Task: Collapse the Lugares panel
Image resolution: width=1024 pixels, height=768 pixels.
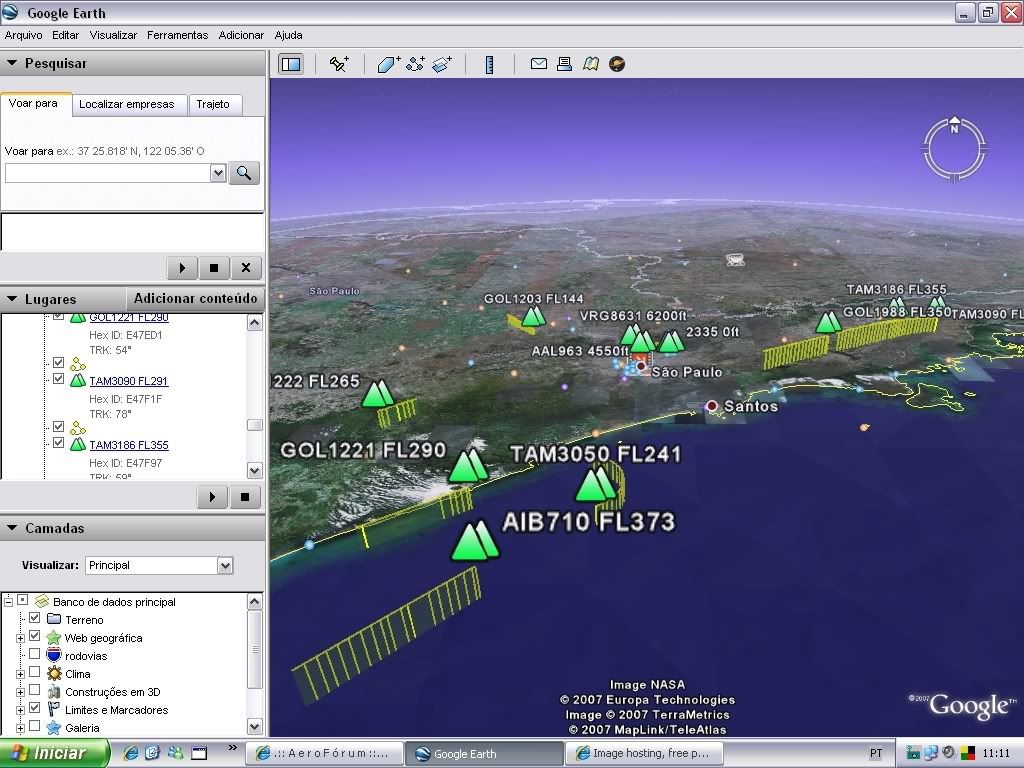Action: 12,299
